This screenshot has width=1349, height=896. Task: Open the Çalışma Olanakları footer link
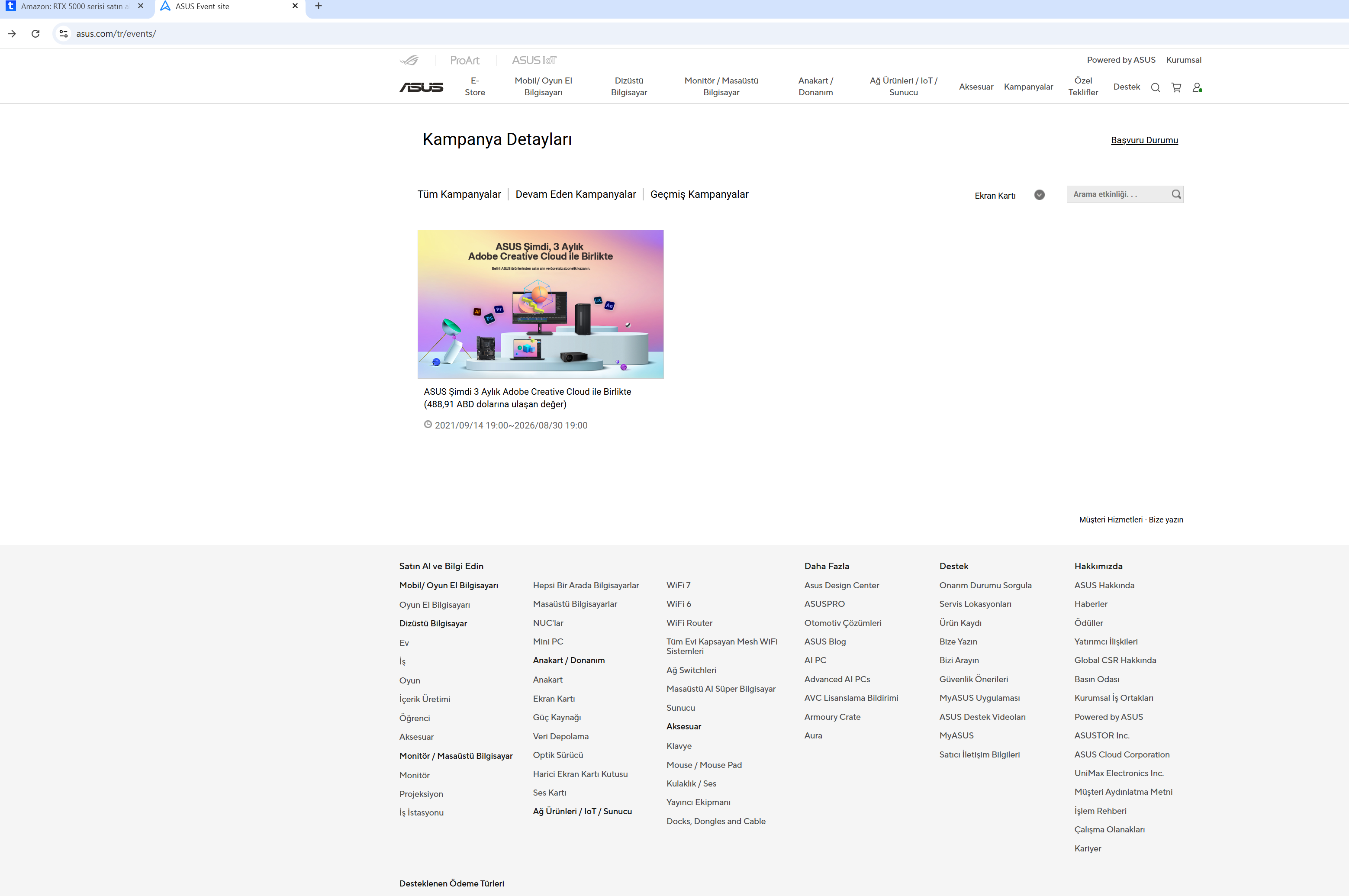pos(1109,829)
